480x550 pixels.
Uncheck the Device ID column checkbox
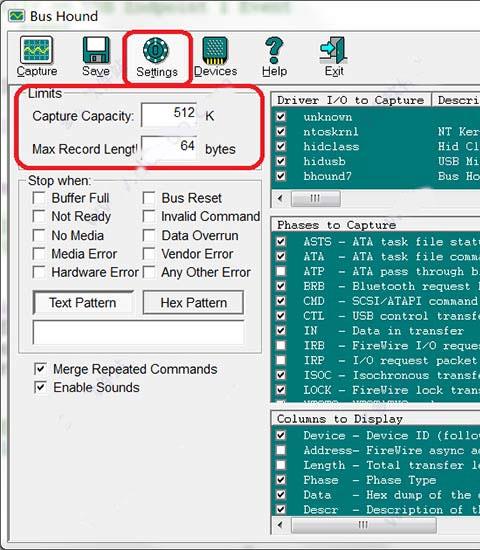point(281,435)
